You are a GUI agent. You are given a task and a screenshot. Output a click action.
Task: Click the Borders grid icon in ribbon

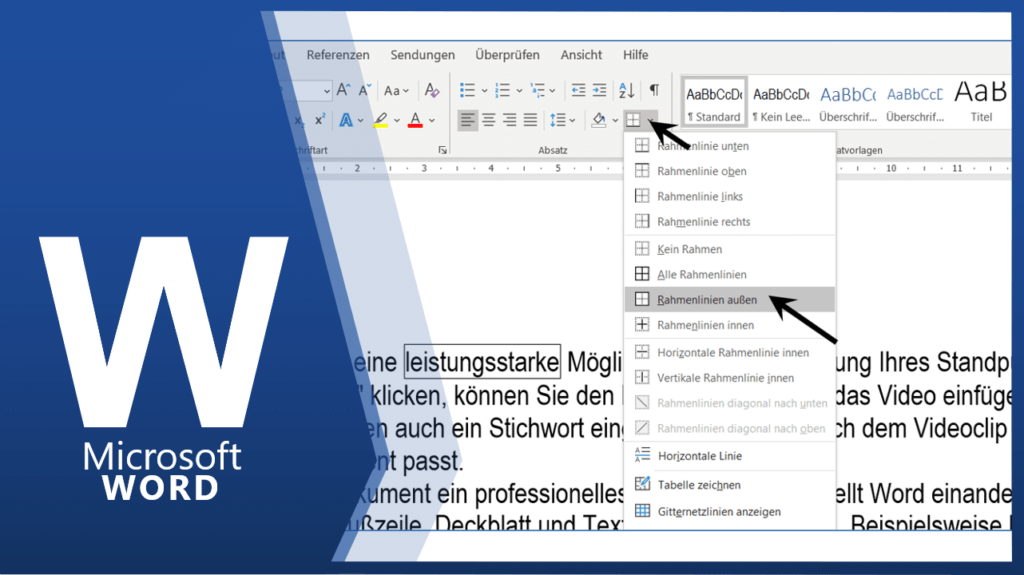[633, 120]
